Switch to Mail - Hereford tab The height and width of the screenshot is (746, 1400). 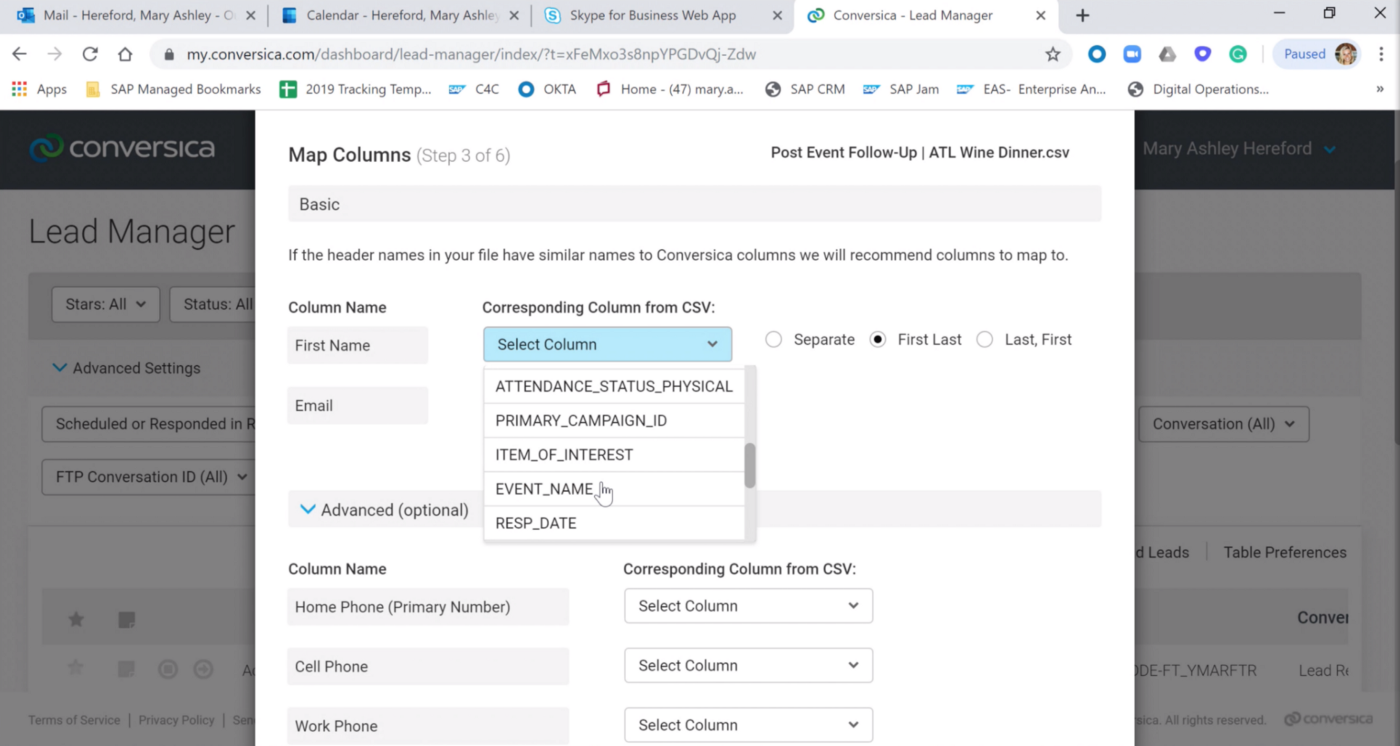tap(134, 16)
